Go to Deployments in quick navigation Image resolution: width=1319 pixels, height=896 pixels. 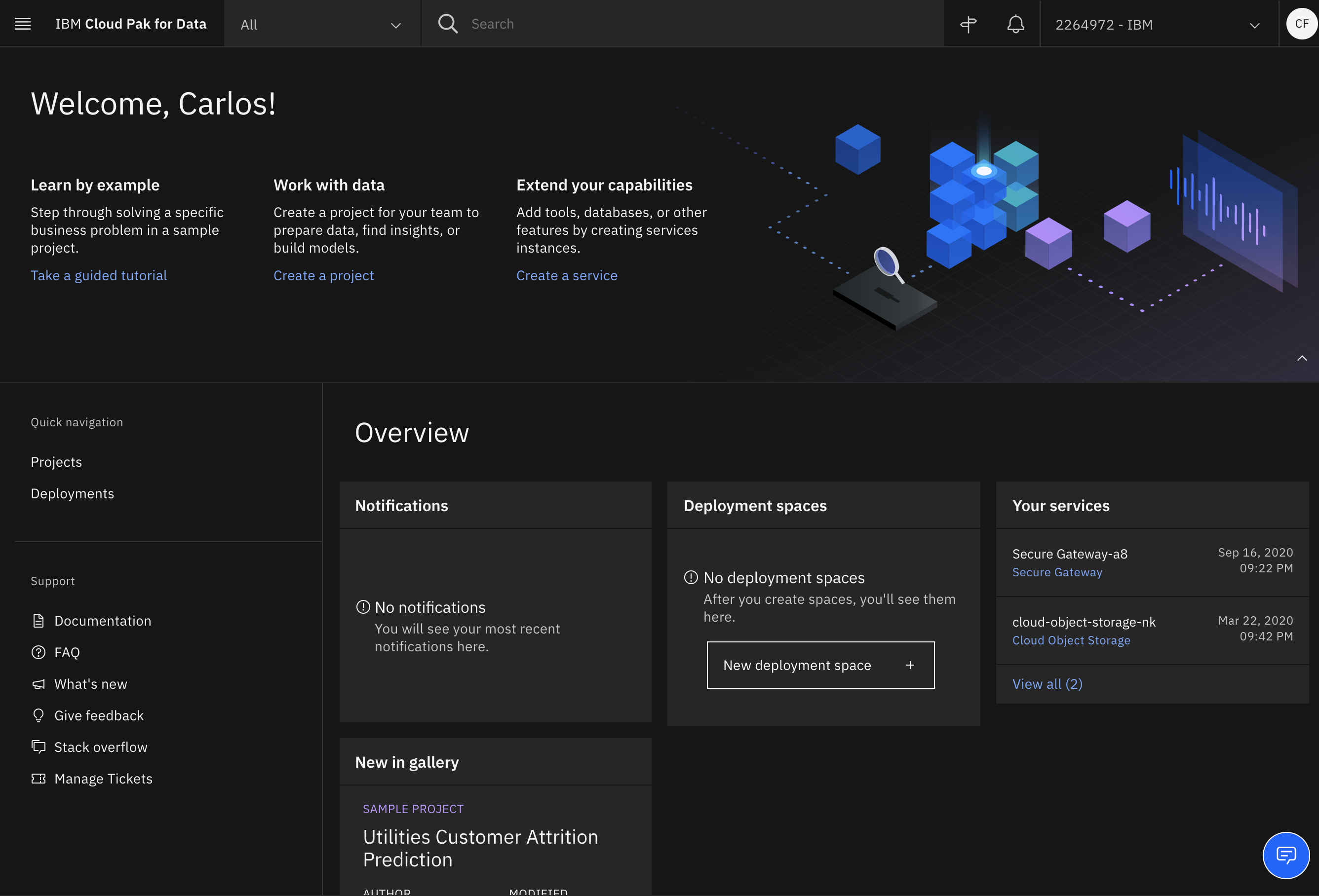pos(72,494)
